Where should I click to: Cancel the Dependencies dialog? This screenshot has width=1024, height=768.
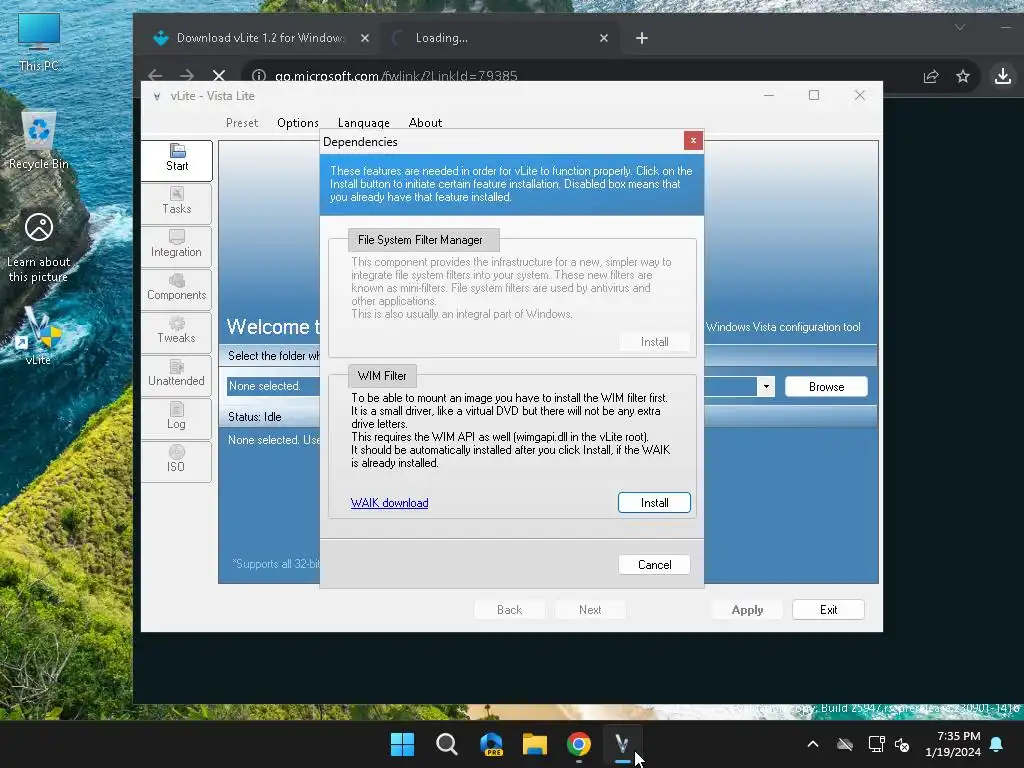[x=654, y=565]
